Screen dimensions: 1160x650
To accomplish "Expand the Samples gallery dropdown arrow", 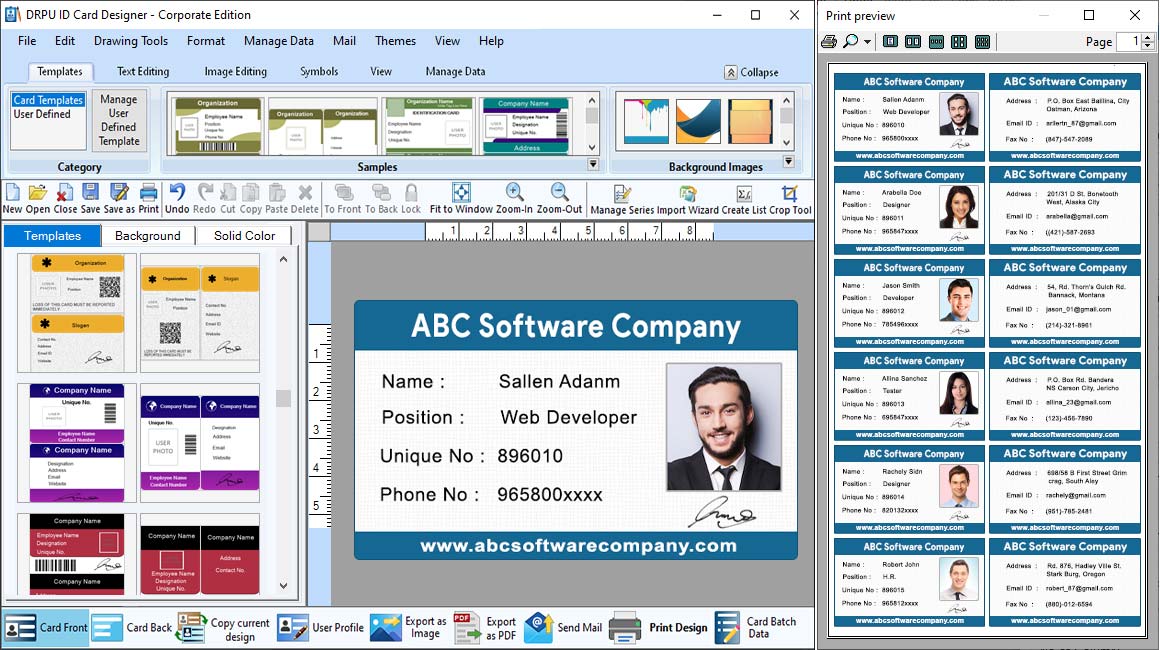I will (x=593, y=164).
